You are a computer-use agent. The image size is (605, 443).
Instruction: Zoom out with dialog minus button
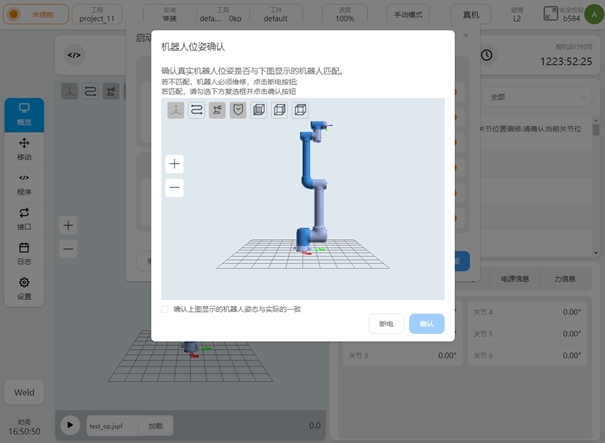tap(175, 187)
